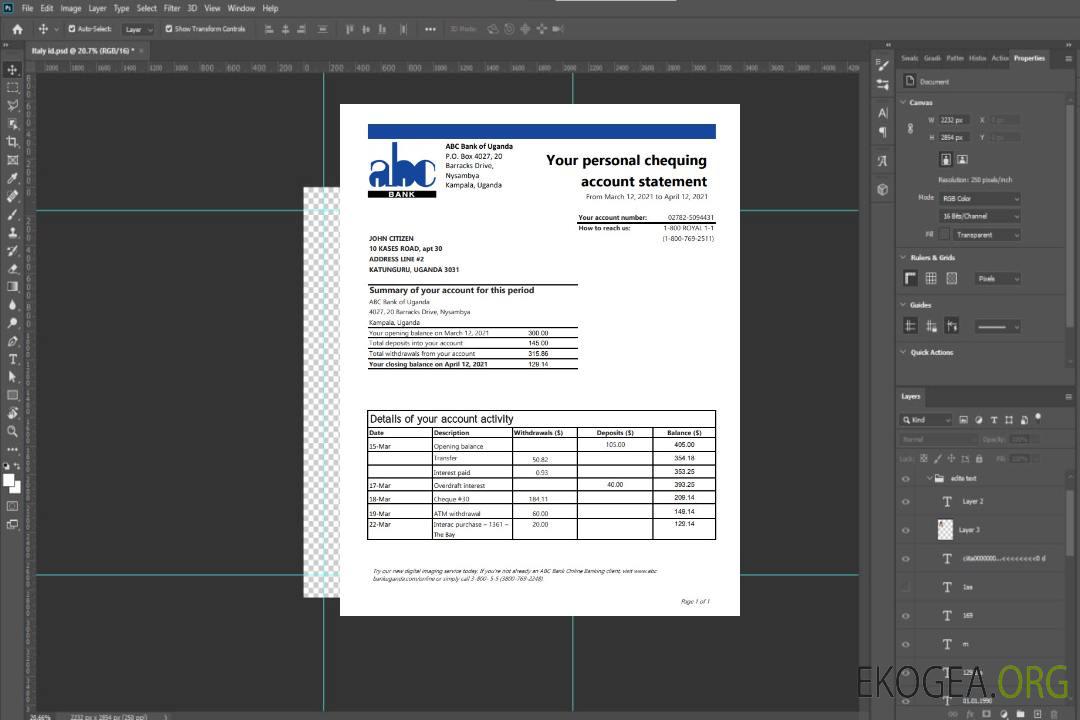
Task: Filter layers by type layers icon
Action: pyautogui.click(x=994, y=420)
